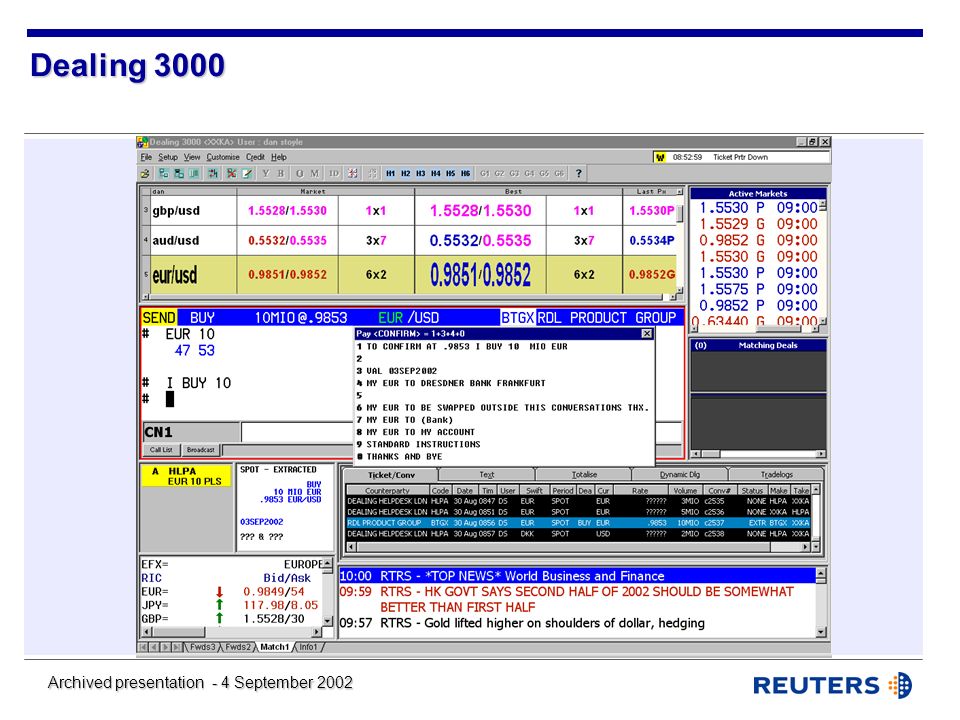The height and width of the screenshot is (720, 960).
Task: Select the H1 toolbar button
Action: (x=391, y=174)
